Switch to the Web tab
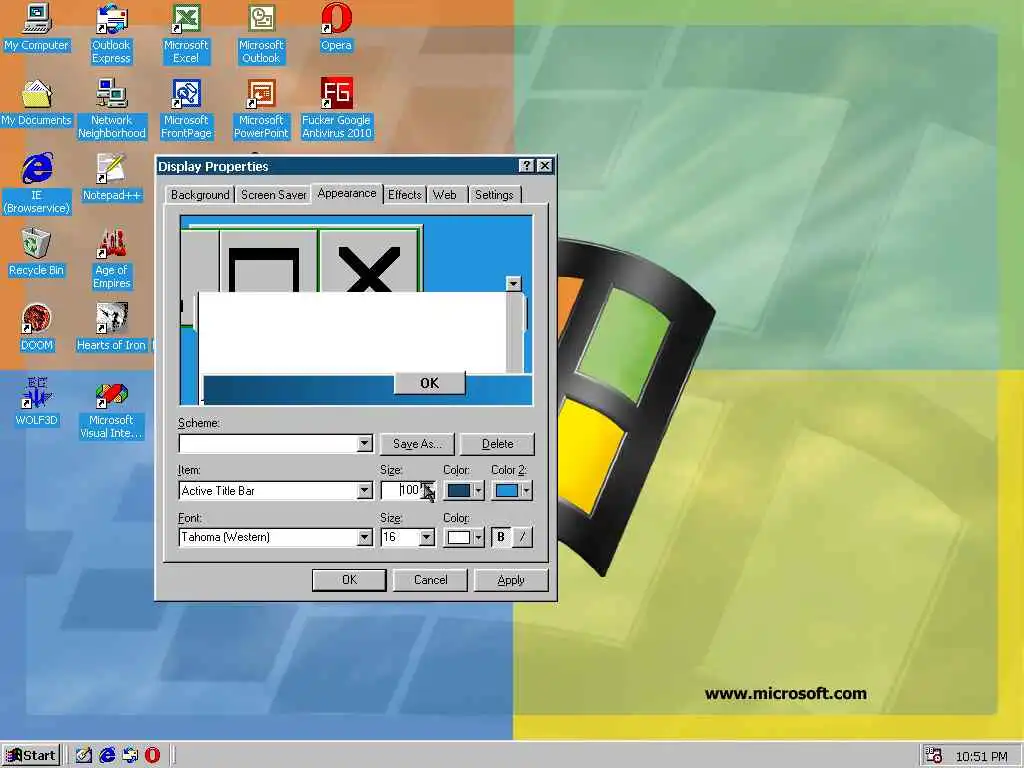The image size is (1024, 768). click(x=445, y=195)
